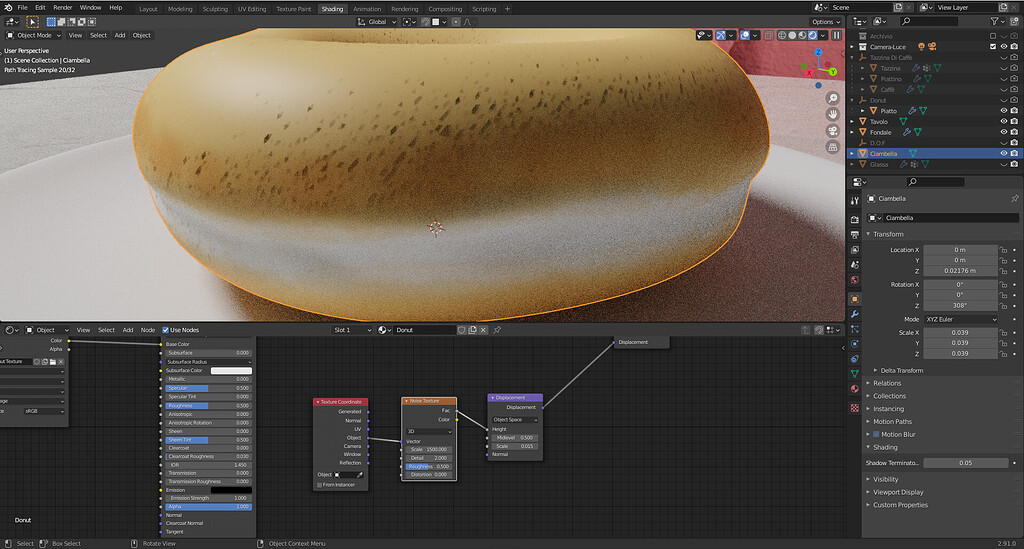The image size is (1024, 549).
Task: Switch perspective/orthographic with the grid gizmo
Action: click(x=833, y=147)
